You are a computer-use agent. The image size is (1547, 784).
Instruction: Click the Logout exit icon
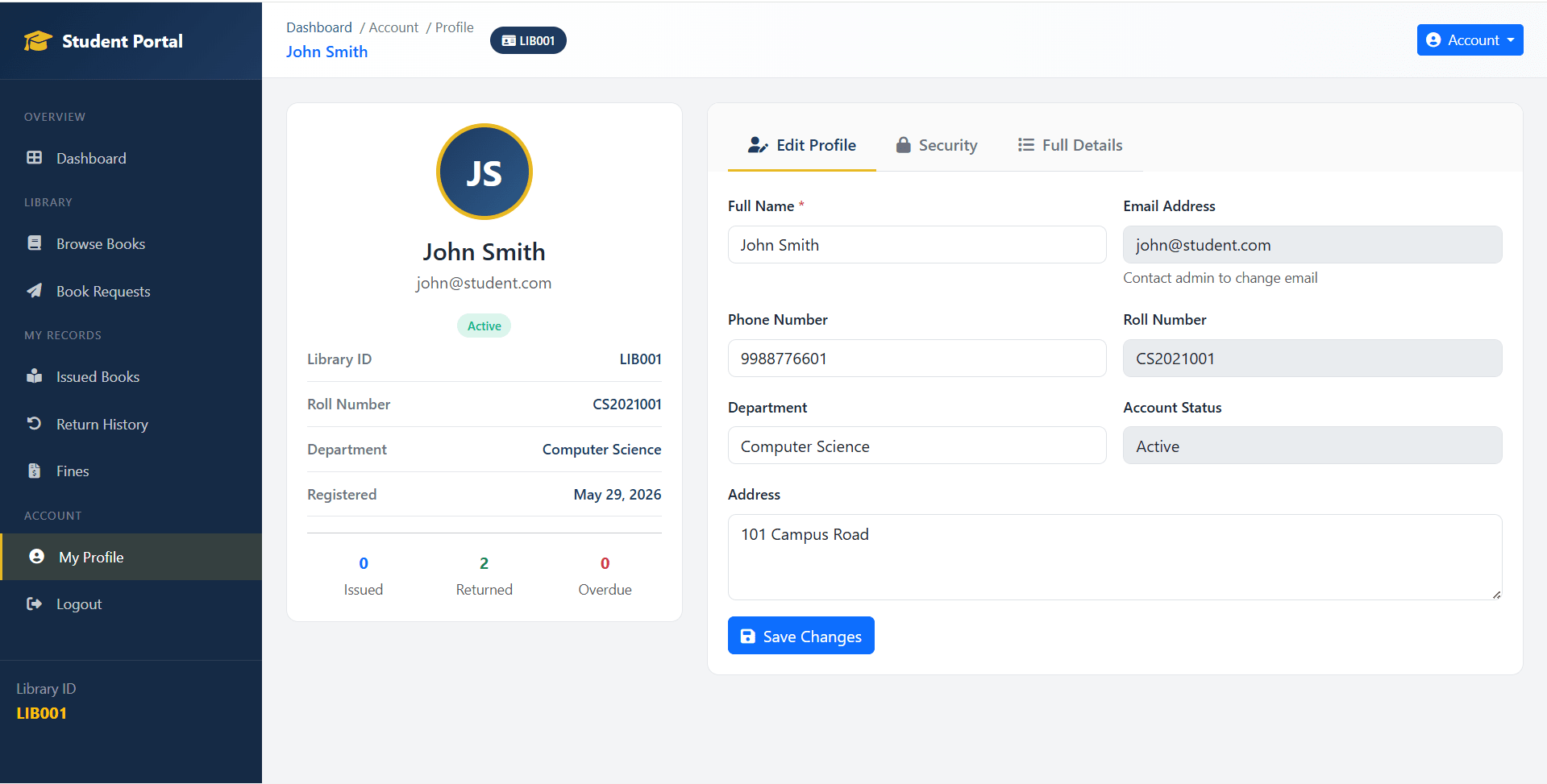click(34, 604)
